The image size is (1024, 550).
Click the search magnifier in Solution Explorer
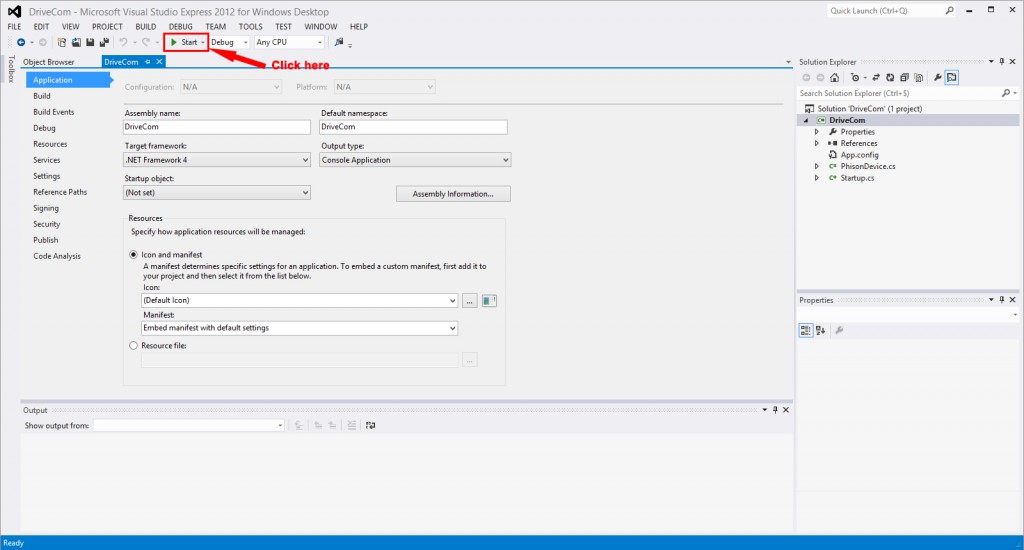click(x=1006, y=93)
